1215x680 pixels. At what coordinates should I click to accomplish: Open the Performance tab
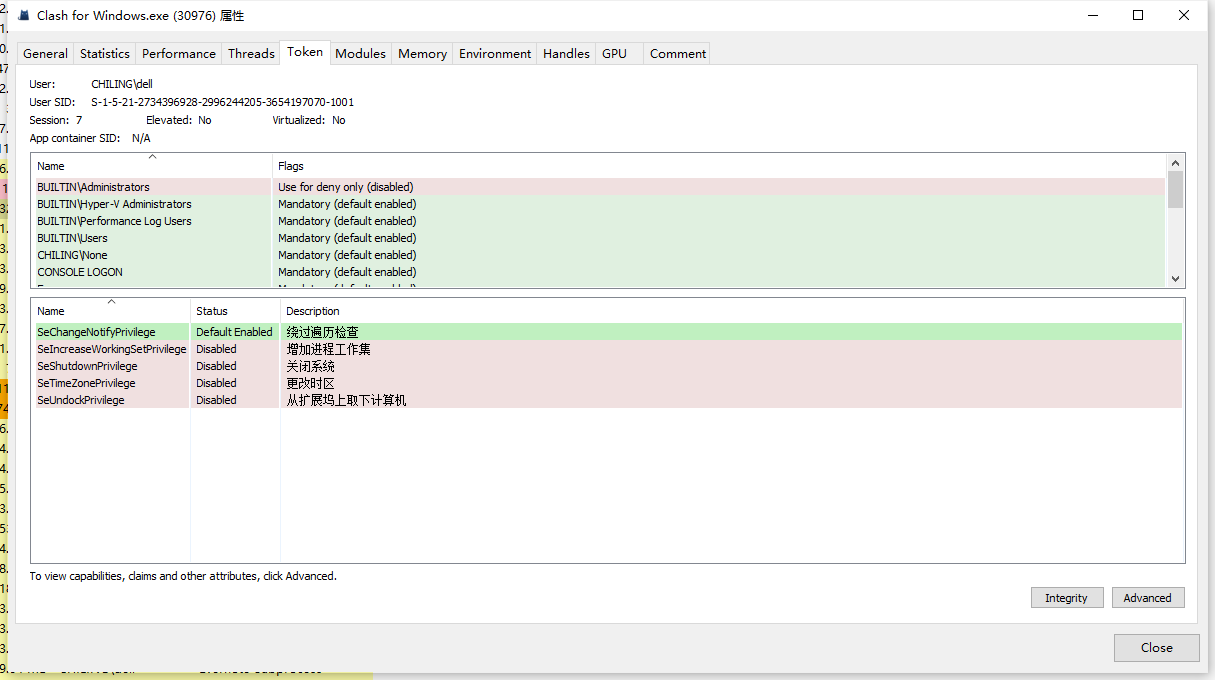pos(179,54)
